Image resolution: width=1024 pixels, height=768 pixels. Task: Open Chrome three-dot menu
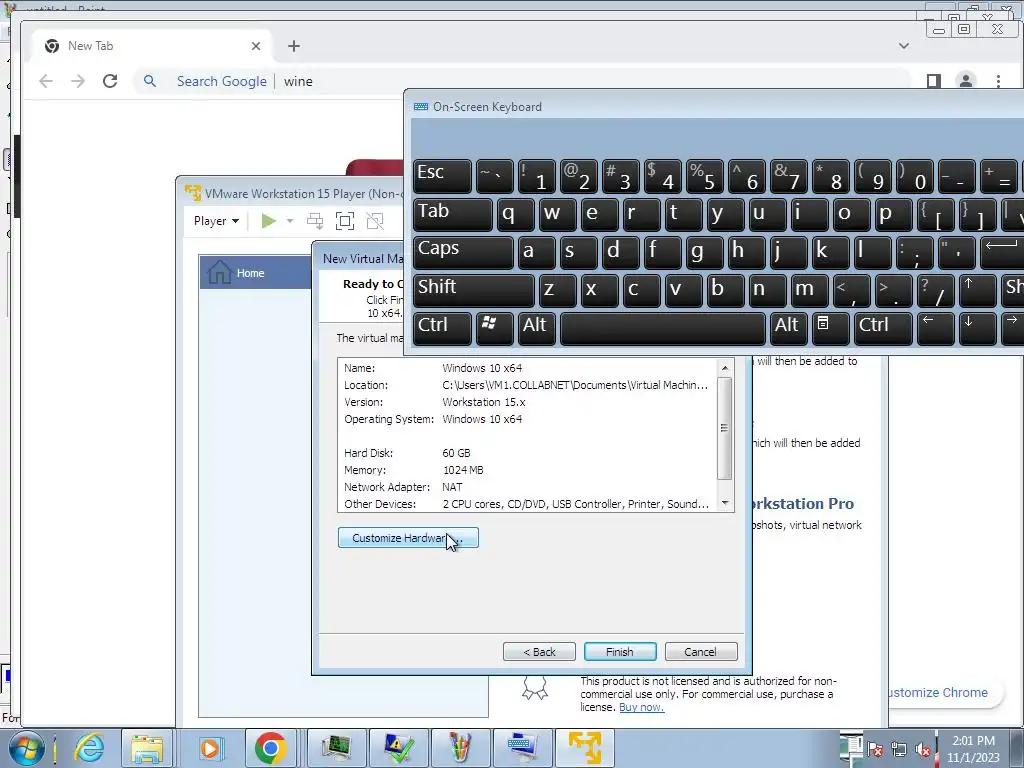click(x=998, y=81)
